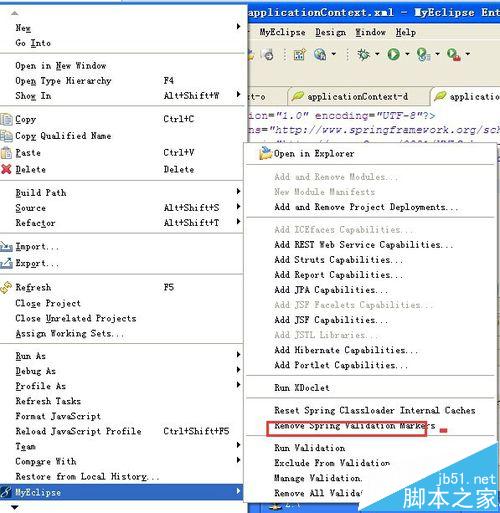
Task: Click the printer-like toolbar icon
Action: pos(269,54)
